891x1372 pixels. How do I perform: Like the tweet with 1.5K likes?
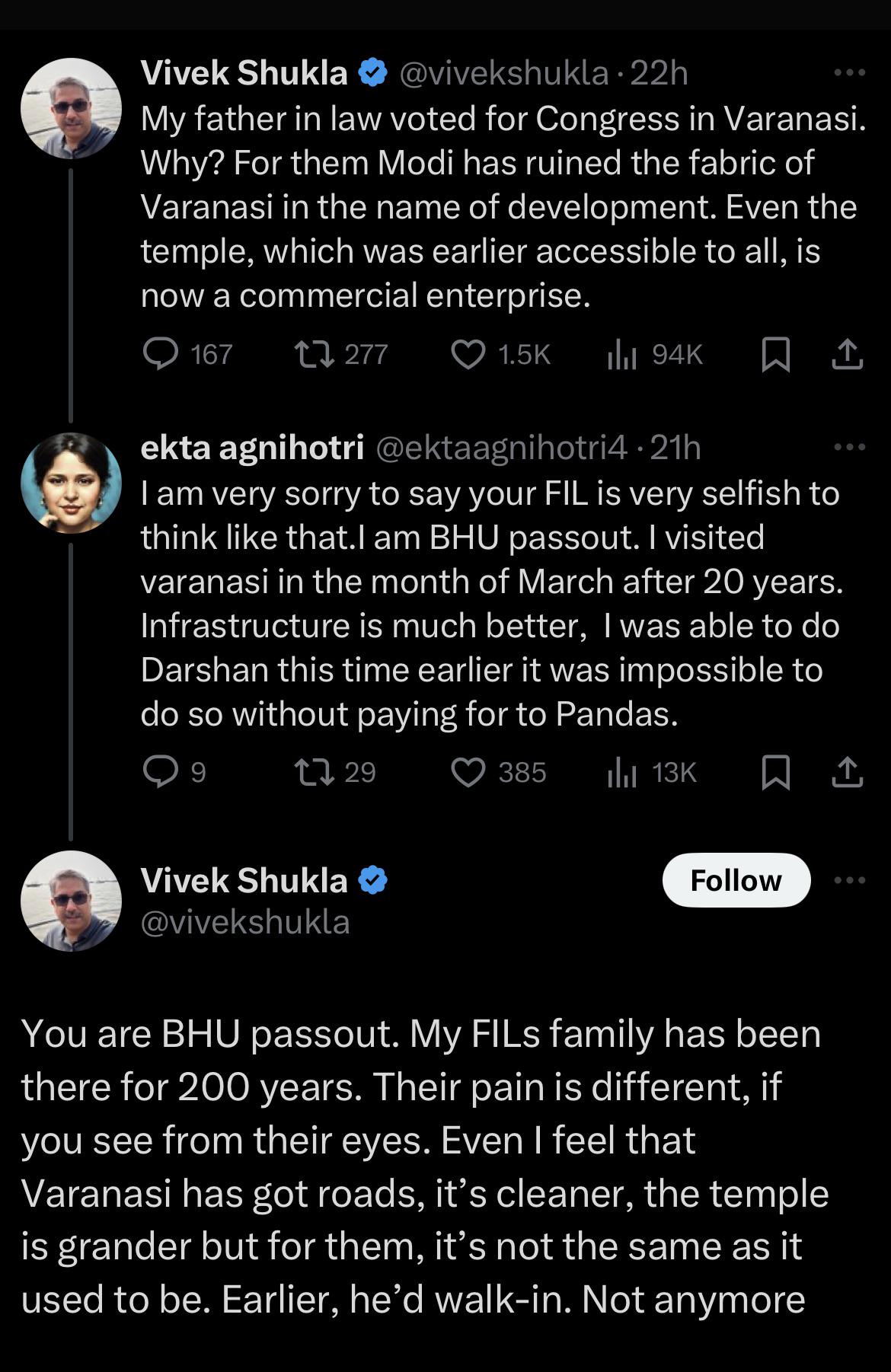(x=468, y=354)
